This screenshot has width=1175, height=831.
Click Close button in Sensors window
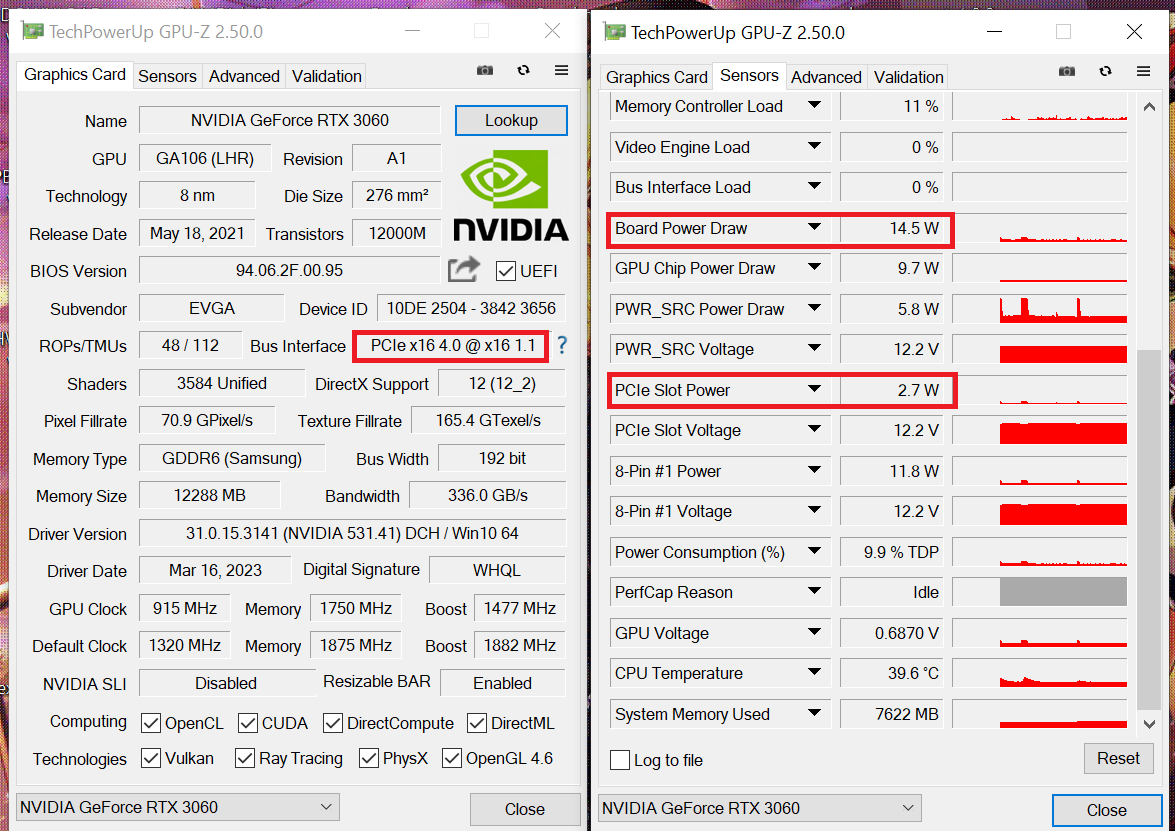(x=1107, y=810)
